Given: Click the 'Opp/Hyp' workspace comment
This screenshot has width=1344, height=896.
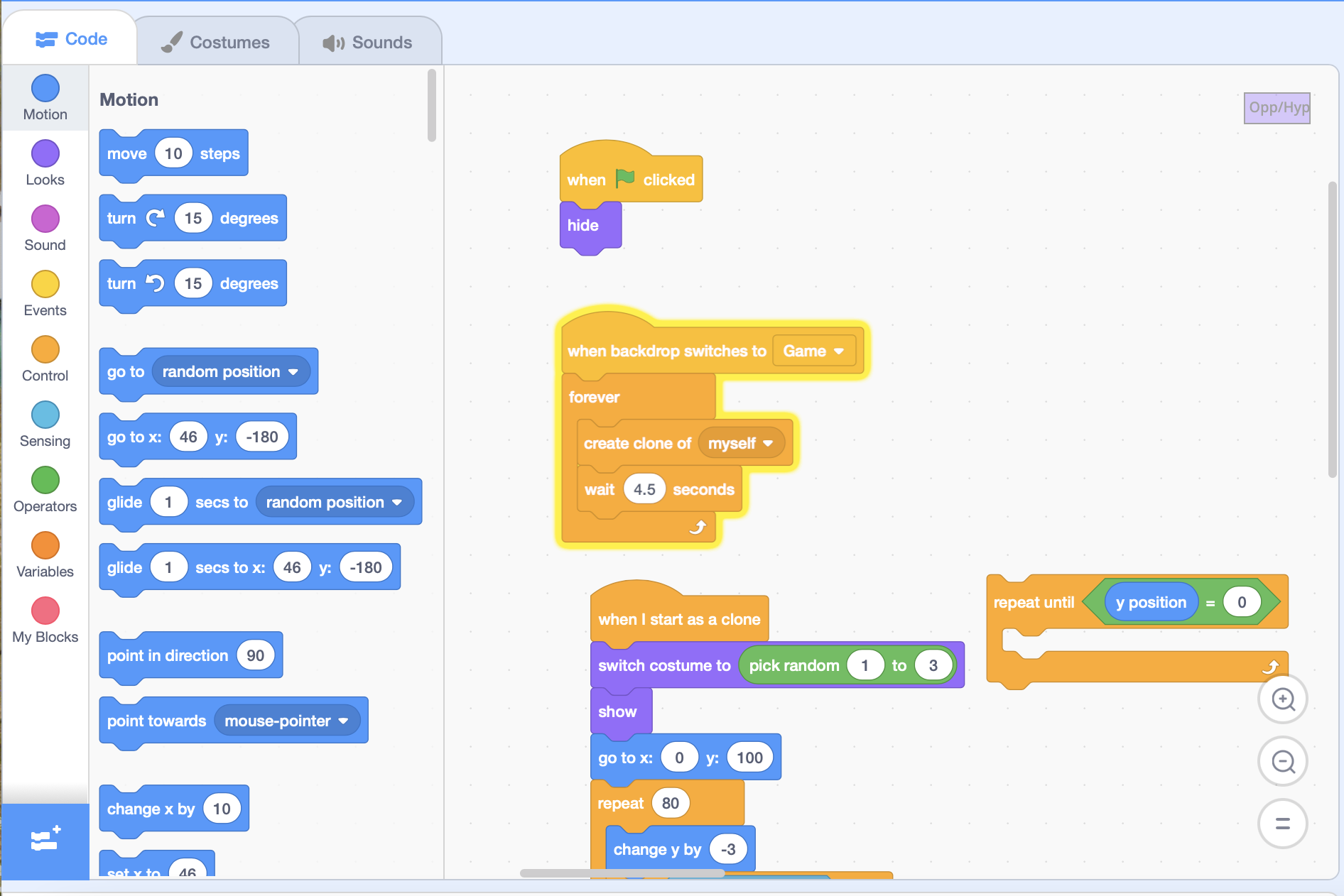Looking at the screenshot, I should pos(1277,108).
